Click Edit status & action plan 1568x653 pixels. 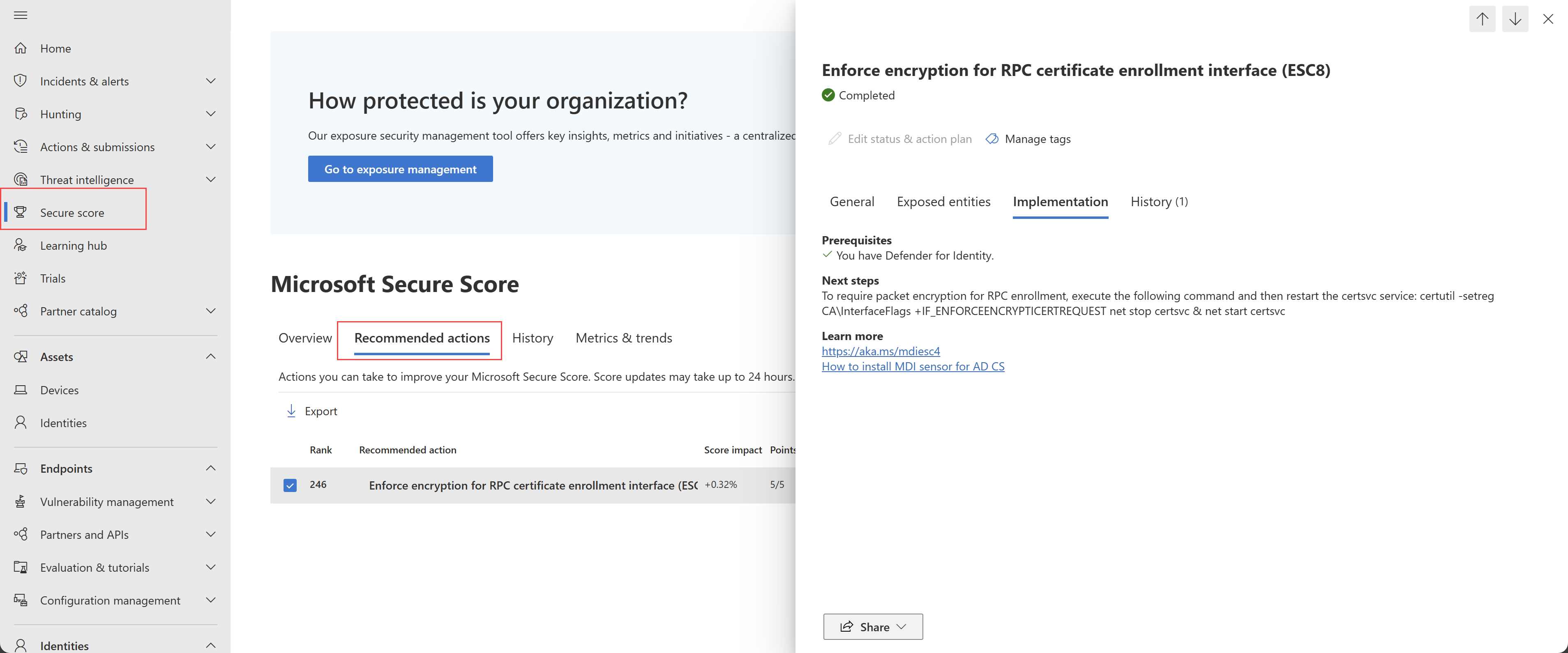[909, 139]
